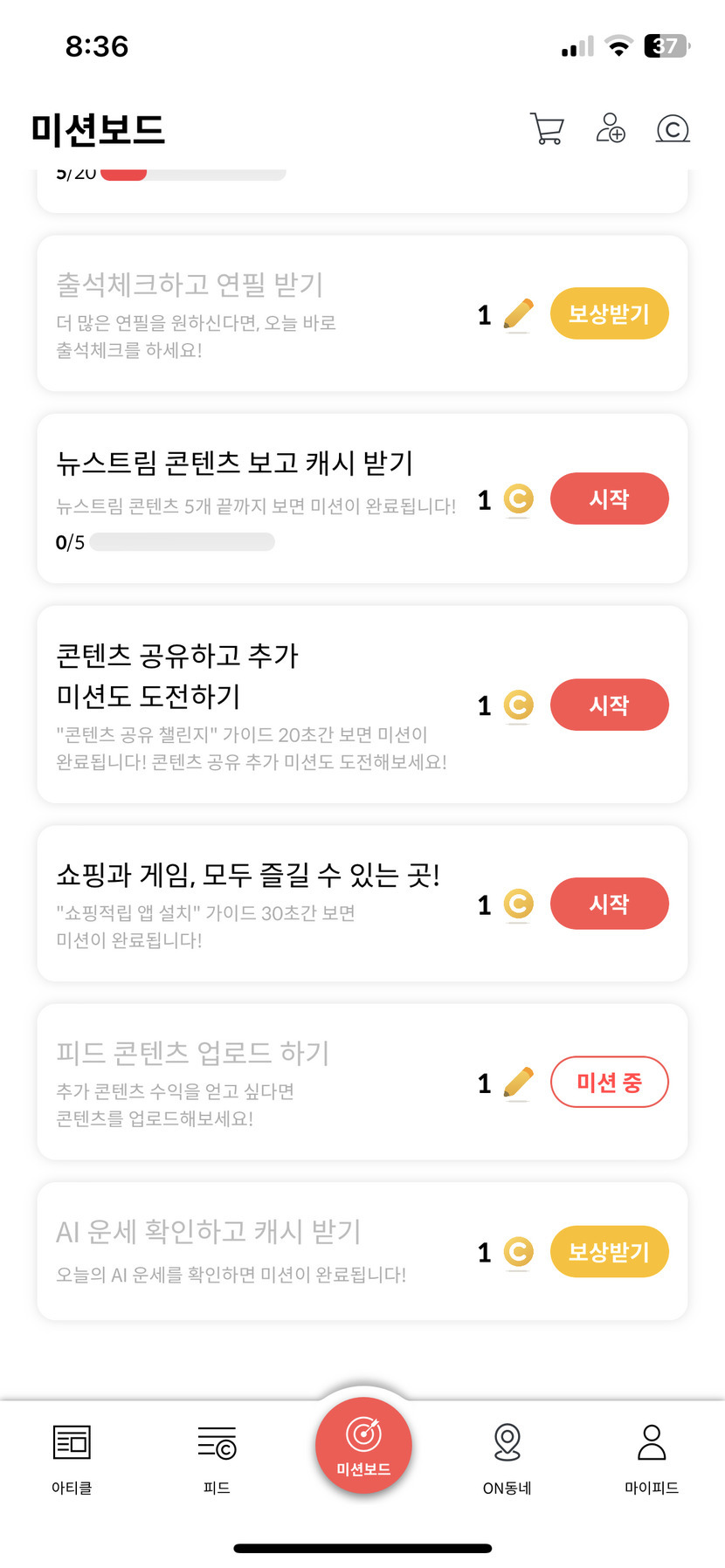Start the 뉴스트림 콘텐츠 mission

609,499
